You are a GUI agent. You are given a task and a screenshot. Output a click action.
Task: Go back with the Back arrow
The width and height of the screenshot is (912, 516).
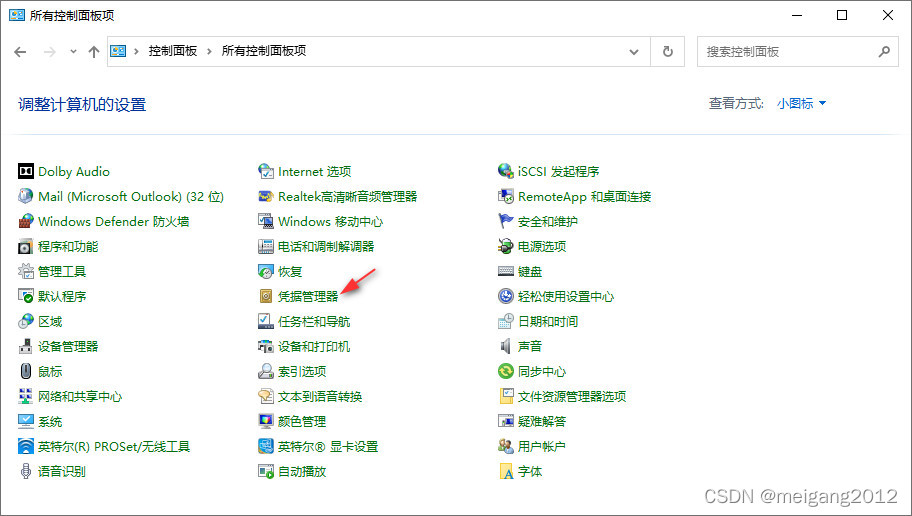tap(20, 52)
